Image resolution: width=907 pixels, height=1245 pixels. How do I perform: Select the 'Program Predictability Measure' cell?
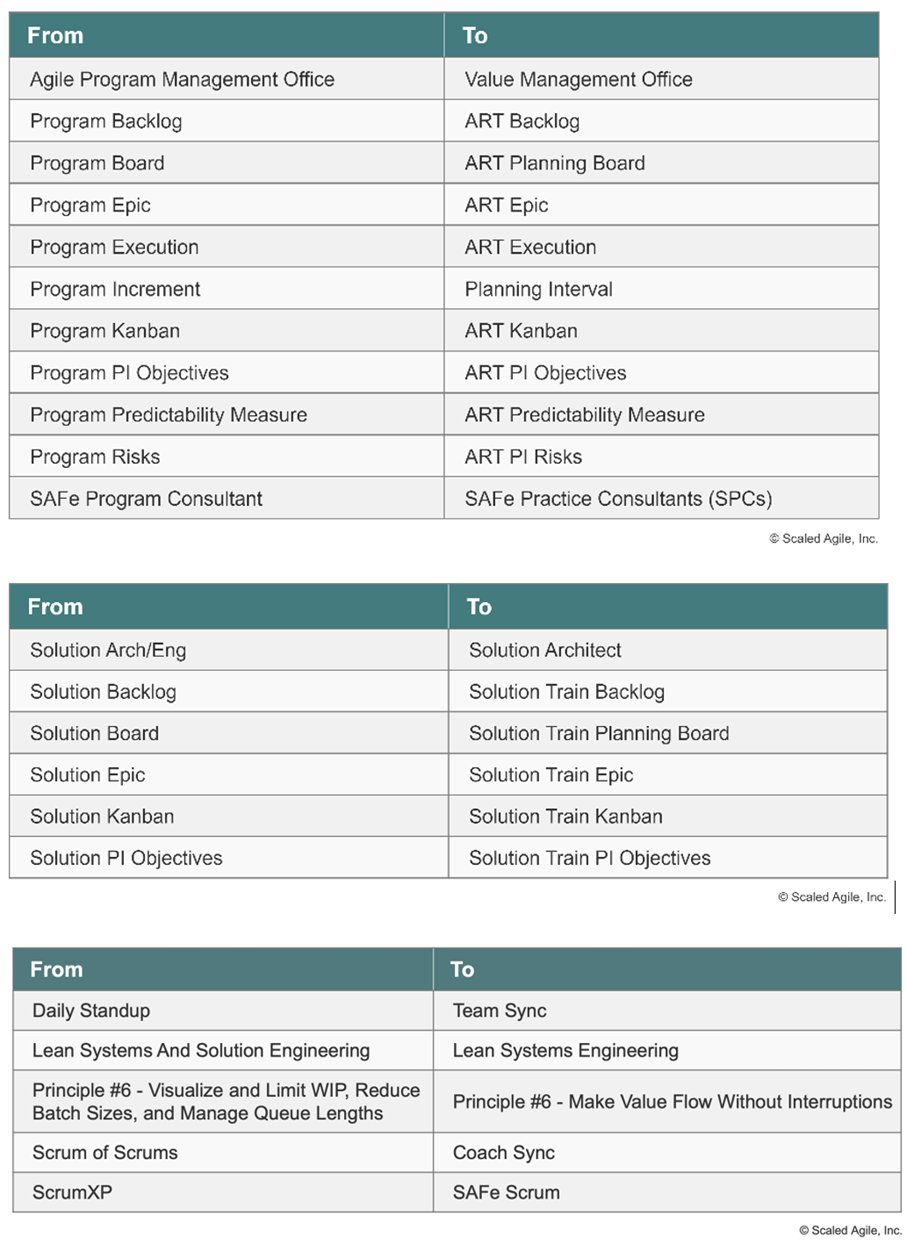point(227,414)
